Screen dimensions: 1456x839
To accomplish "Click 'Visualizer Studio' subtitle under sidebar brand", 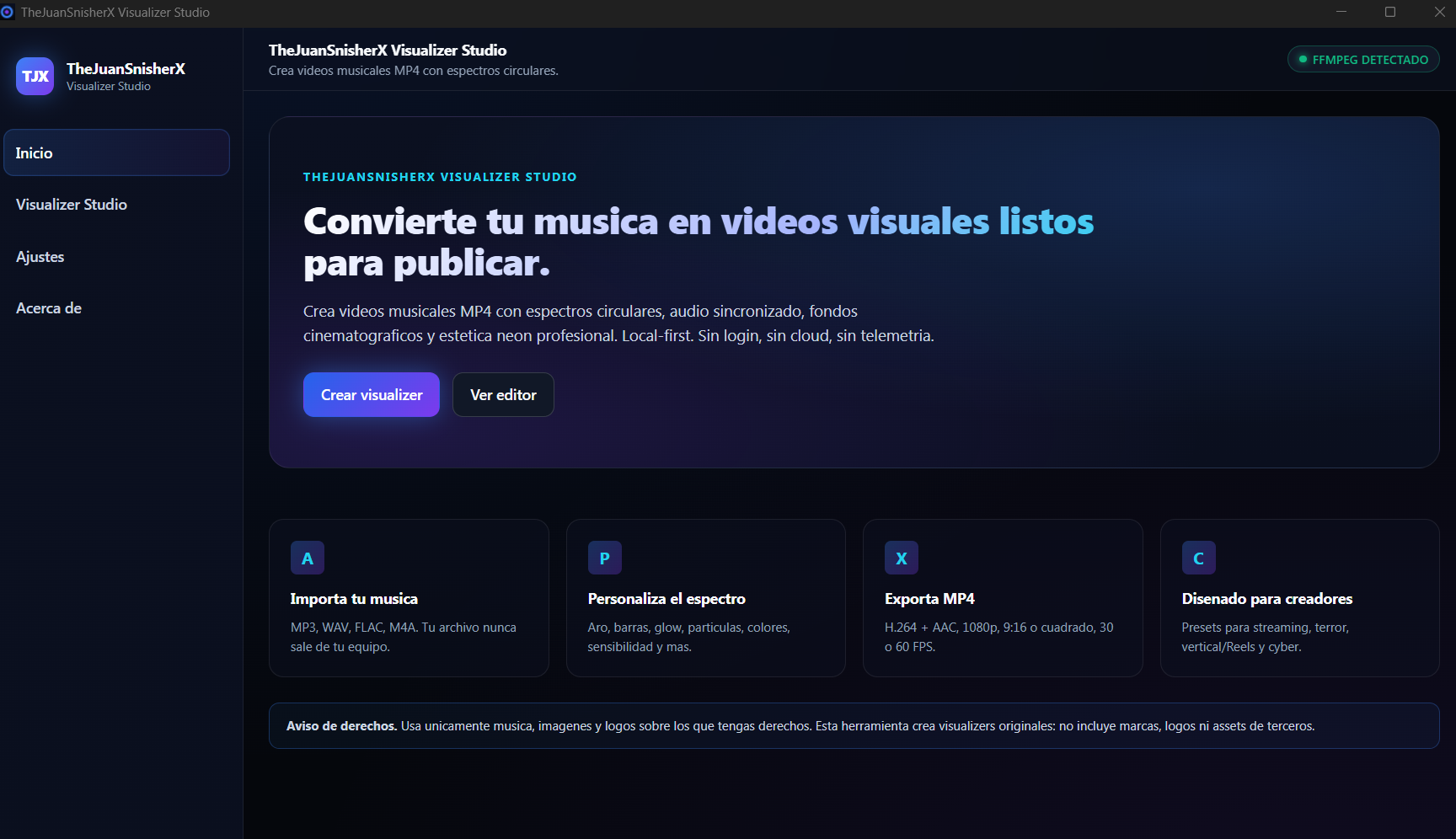I will click(109, 87).
